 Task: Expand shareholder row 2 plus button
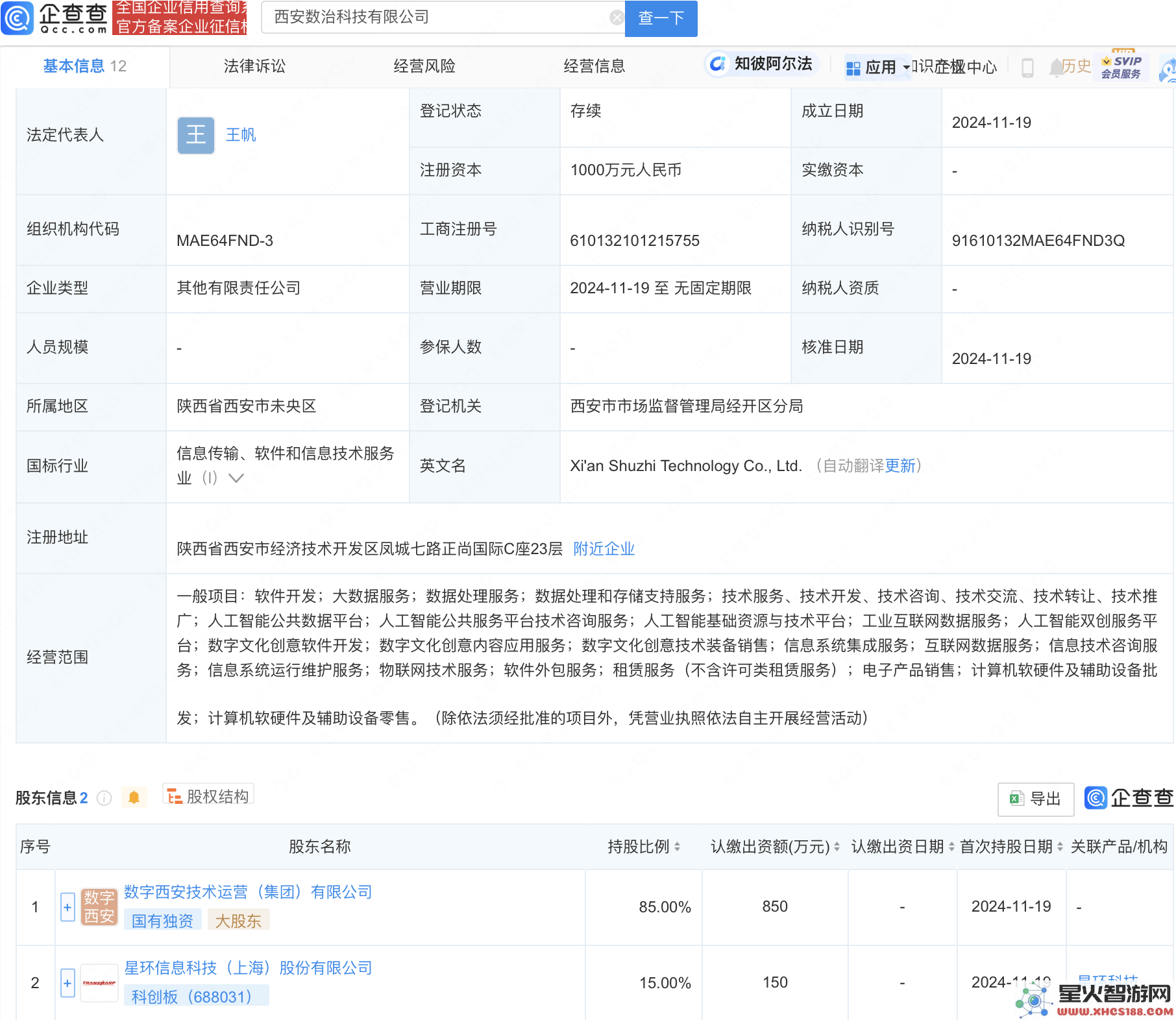[x=67, y=983]
